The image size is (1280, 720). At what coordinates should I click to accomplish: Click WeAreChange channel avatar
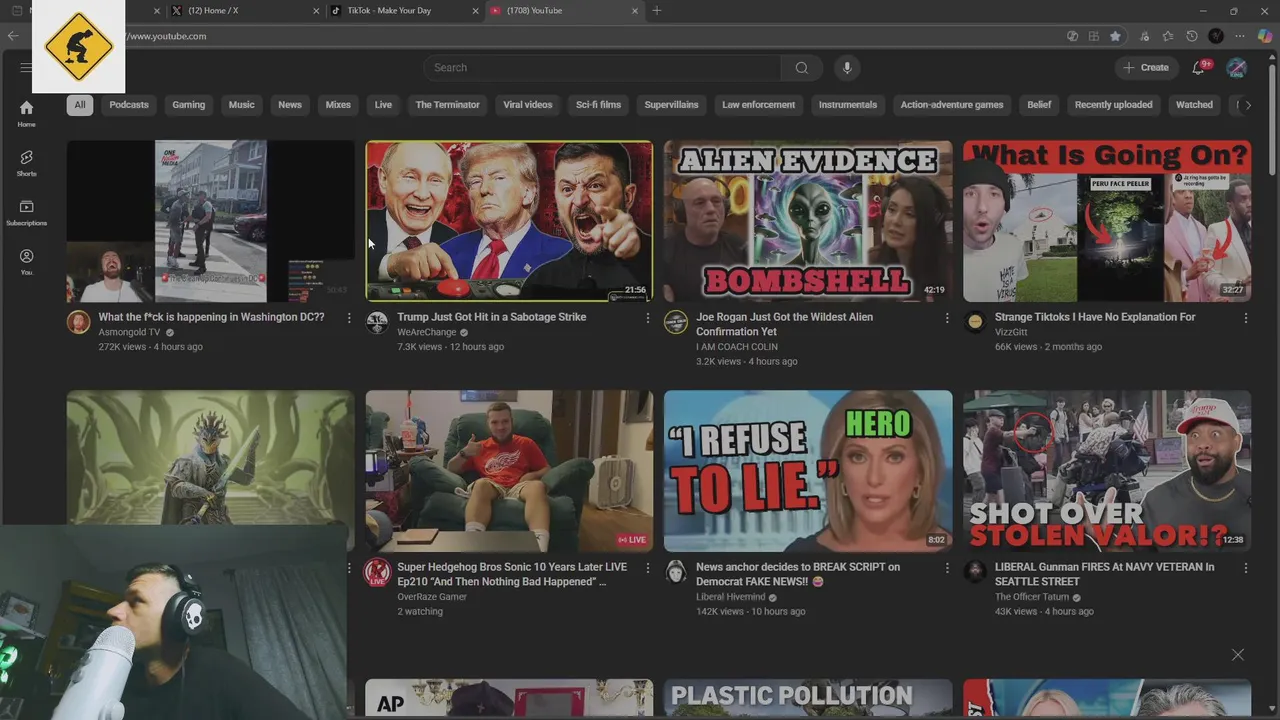point(377,322)
